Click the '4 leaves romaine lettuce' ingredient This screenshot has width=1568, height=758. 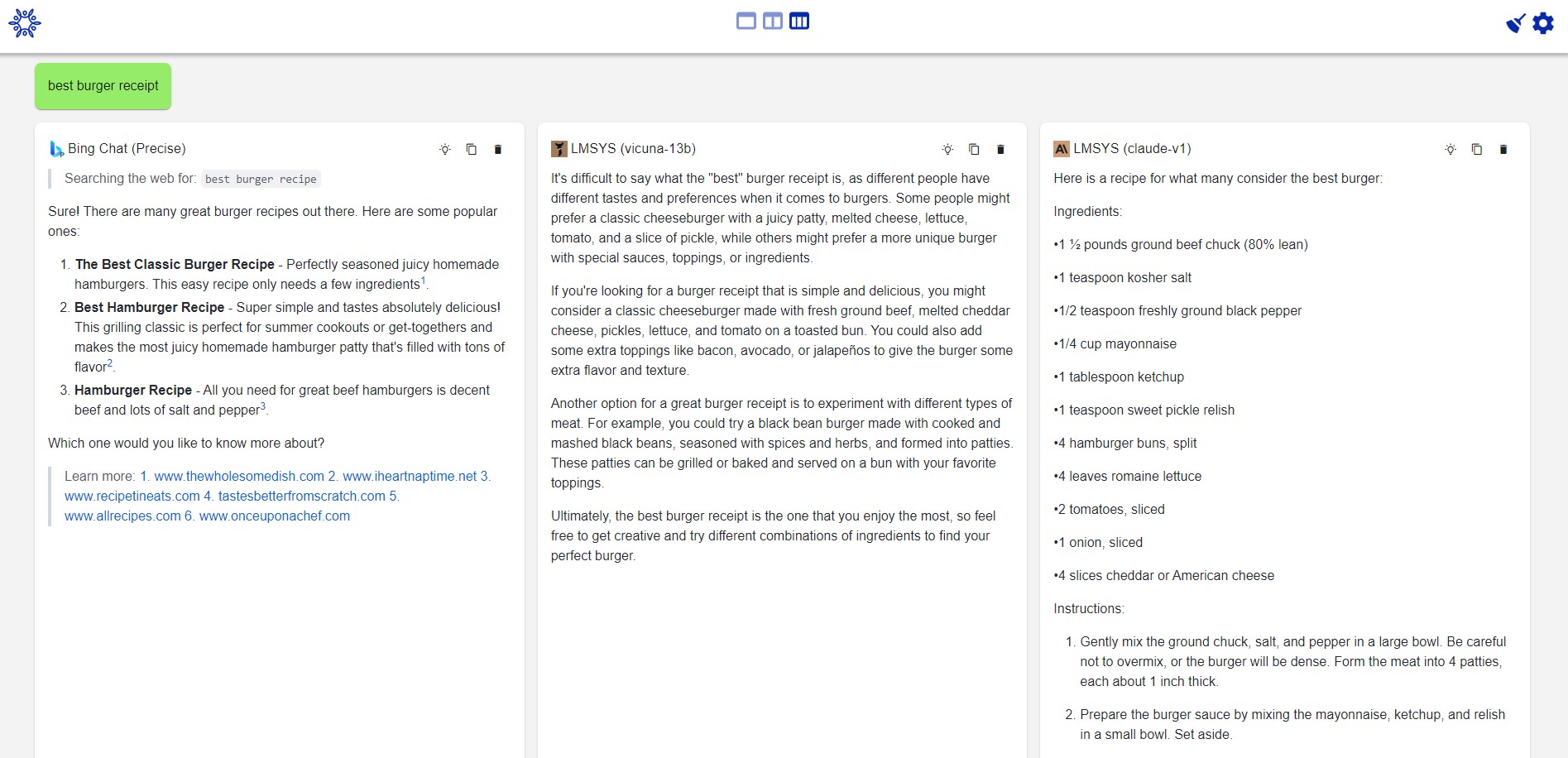pos(1128,476)
